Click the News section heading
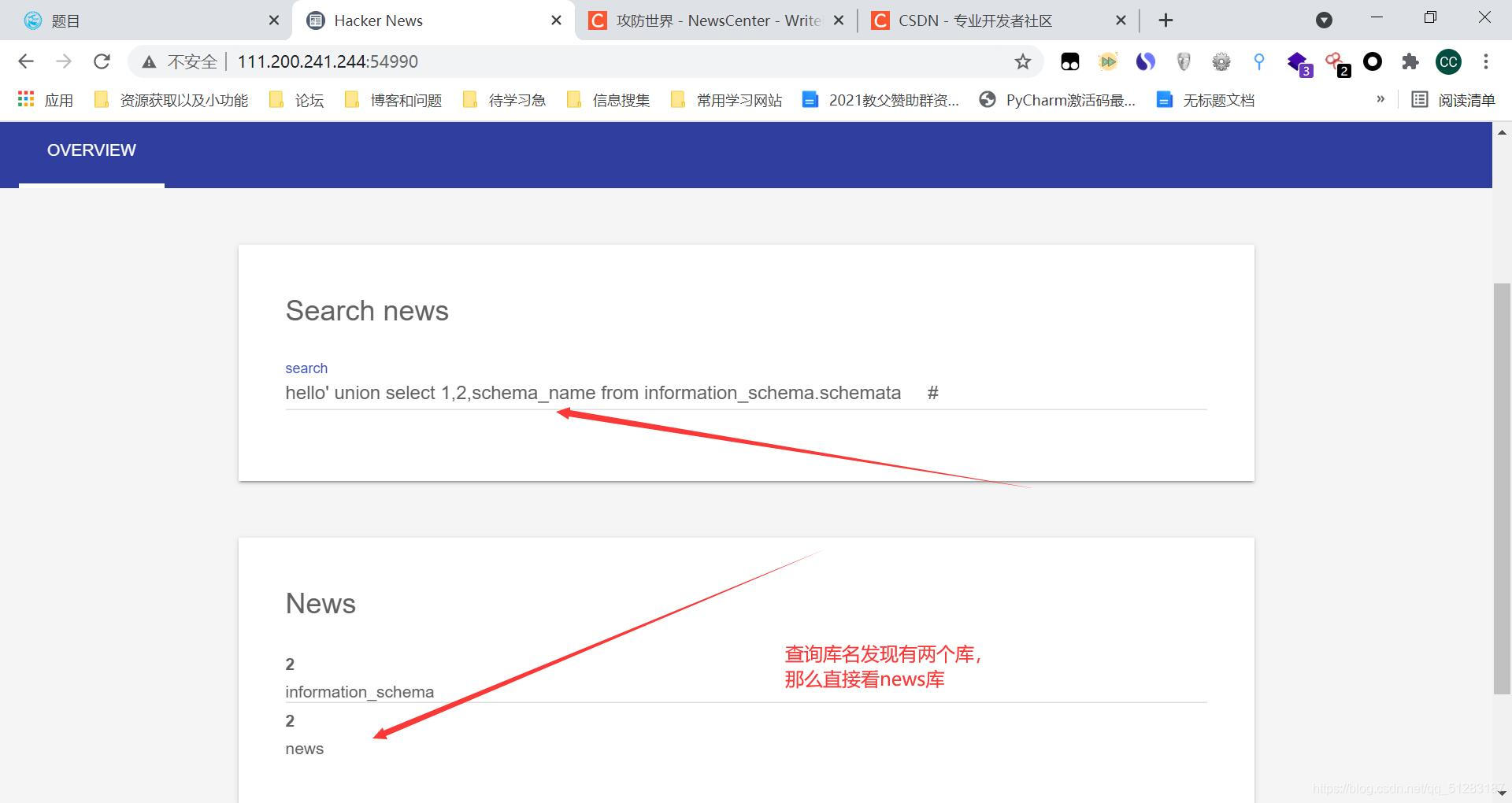 pos(321,603)
